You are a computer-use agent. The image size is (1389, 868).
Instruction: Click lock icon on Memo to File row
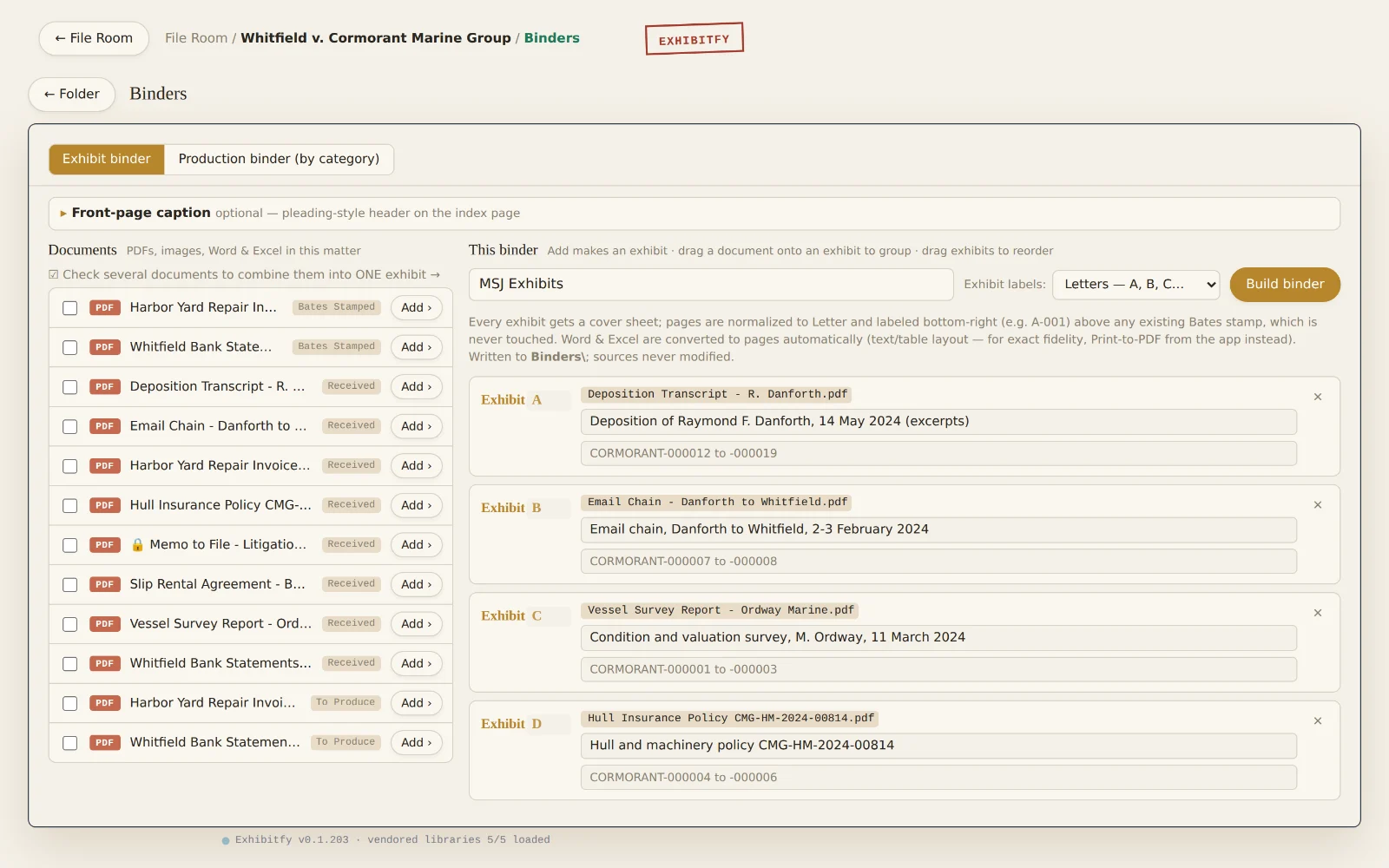[137, 544]
